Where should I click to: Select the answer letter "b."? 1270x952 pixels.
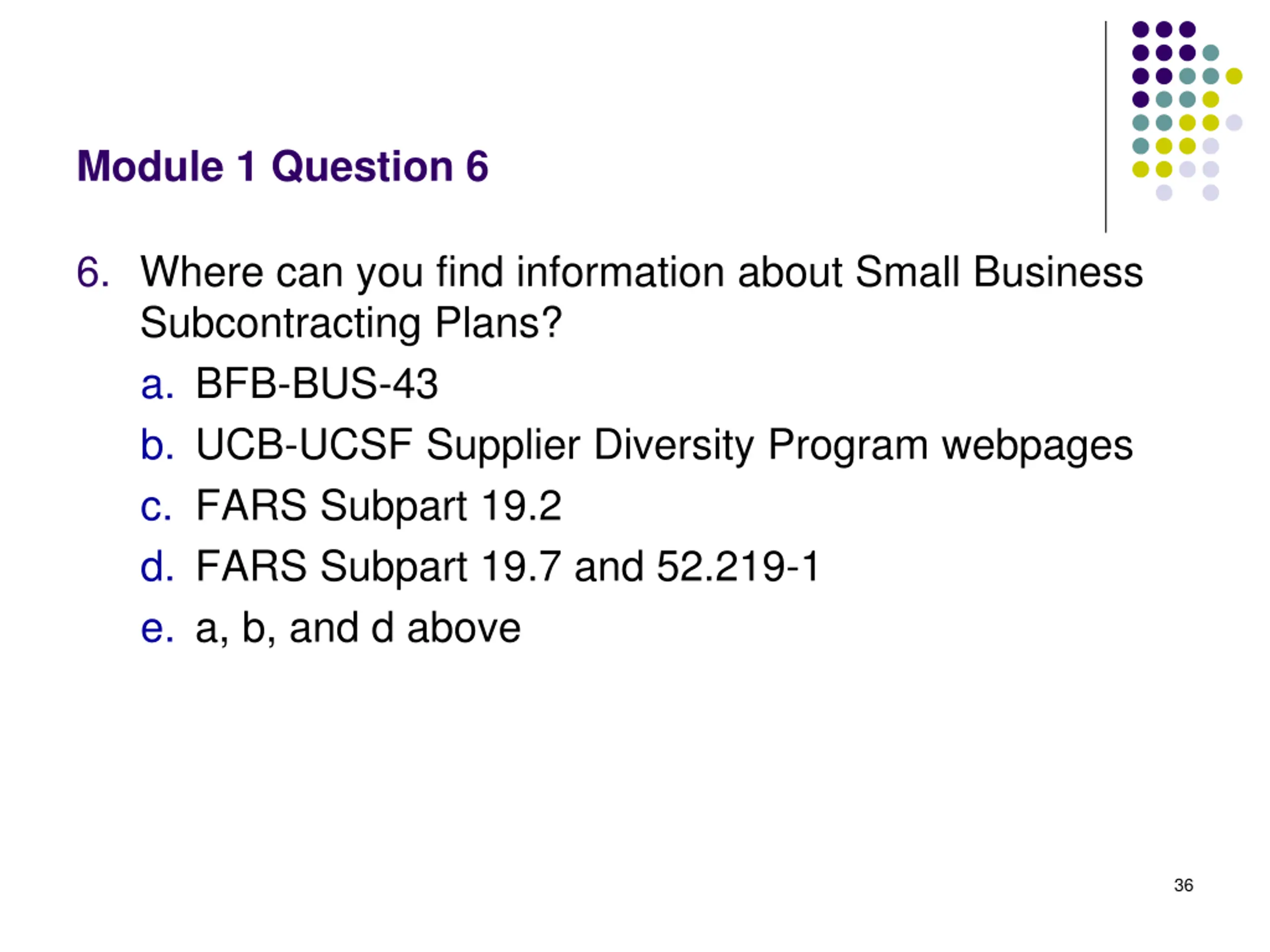pos(157,445)
